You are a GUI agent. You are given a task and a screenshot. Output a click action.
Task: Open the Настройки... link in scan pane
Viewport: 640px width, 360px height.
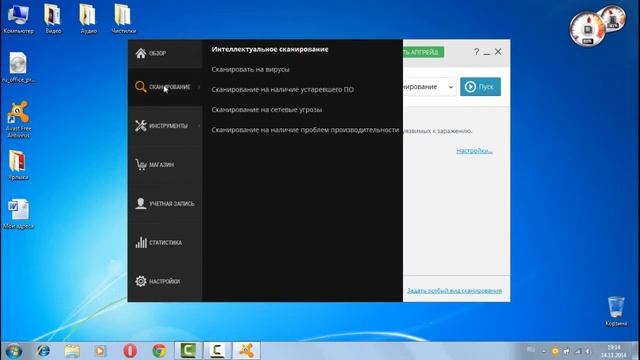[474, 151]
